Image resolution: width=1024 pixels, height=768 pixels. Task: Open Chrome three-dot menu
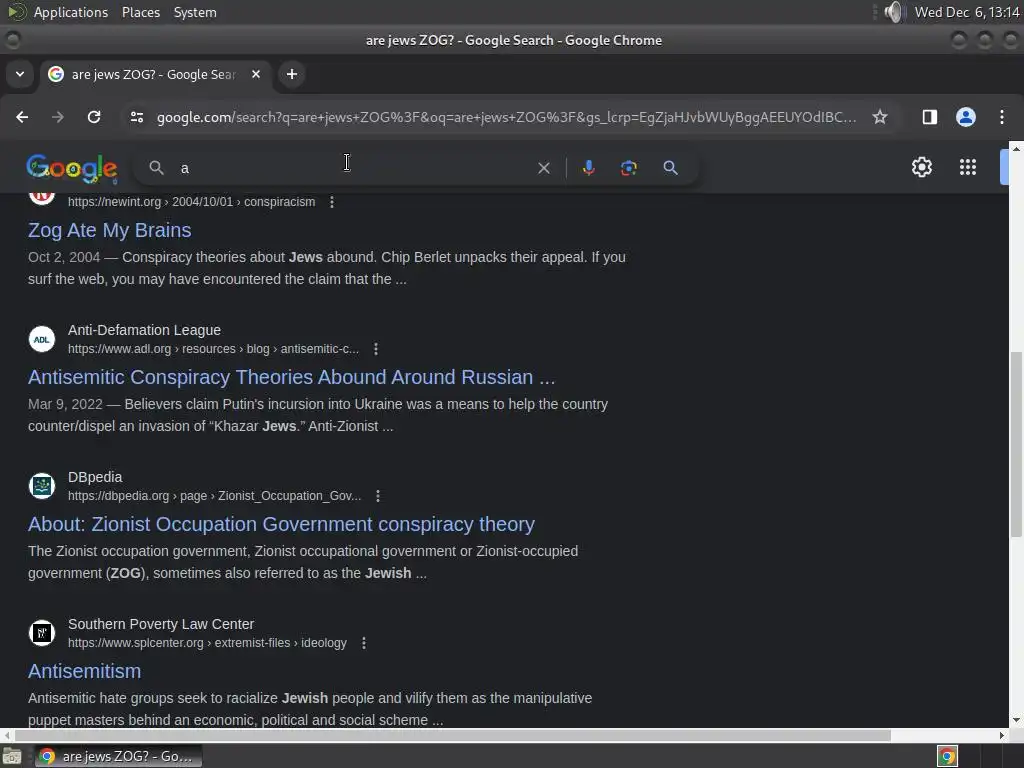[x=1002, y=117]
